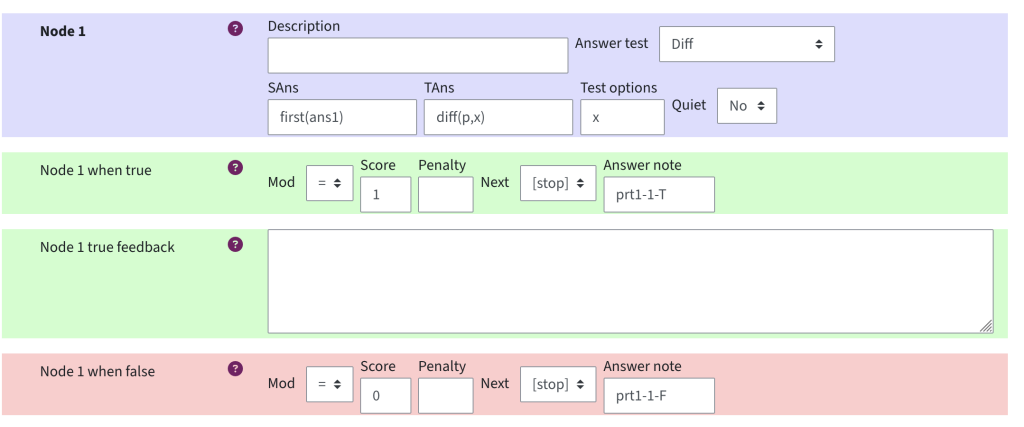
Task: Click Answer note field containing prt1-1-F
Action: point(659,396)
